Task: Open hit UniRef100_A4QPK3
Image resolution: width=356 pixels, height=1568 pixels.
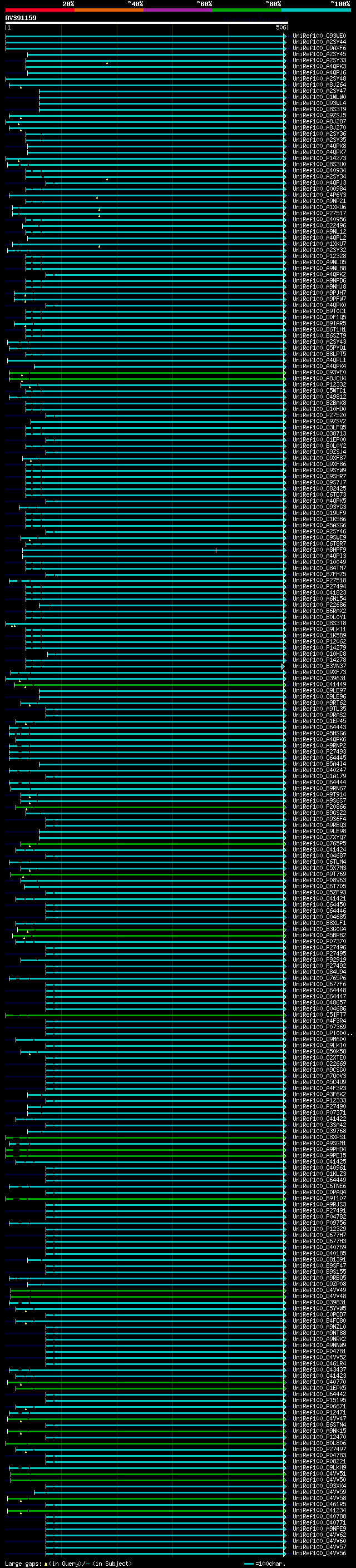Action: click(319, 66)
